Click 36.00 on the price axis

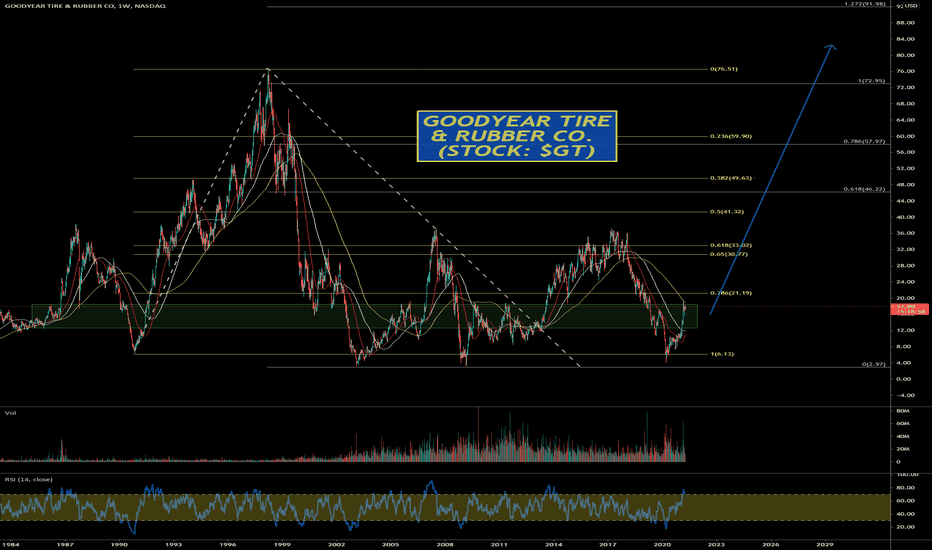[x=905, y=233]
